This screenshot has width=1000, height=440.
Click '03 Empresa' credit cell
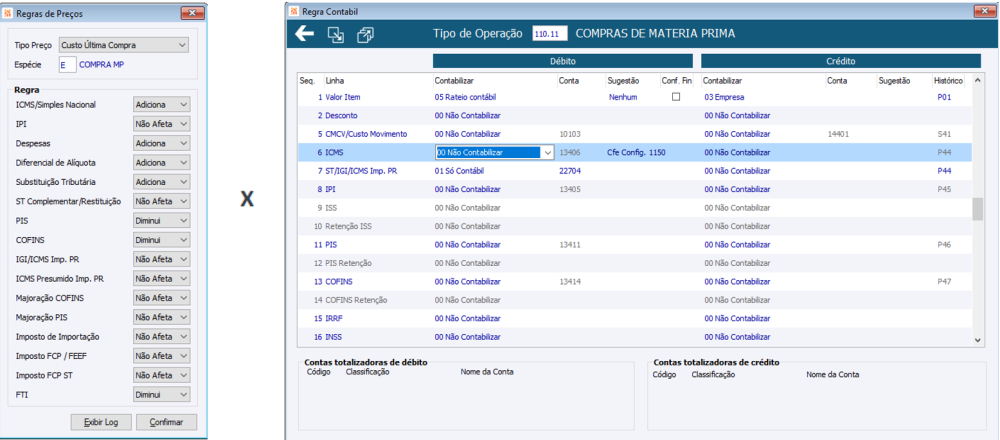point(724,97)
